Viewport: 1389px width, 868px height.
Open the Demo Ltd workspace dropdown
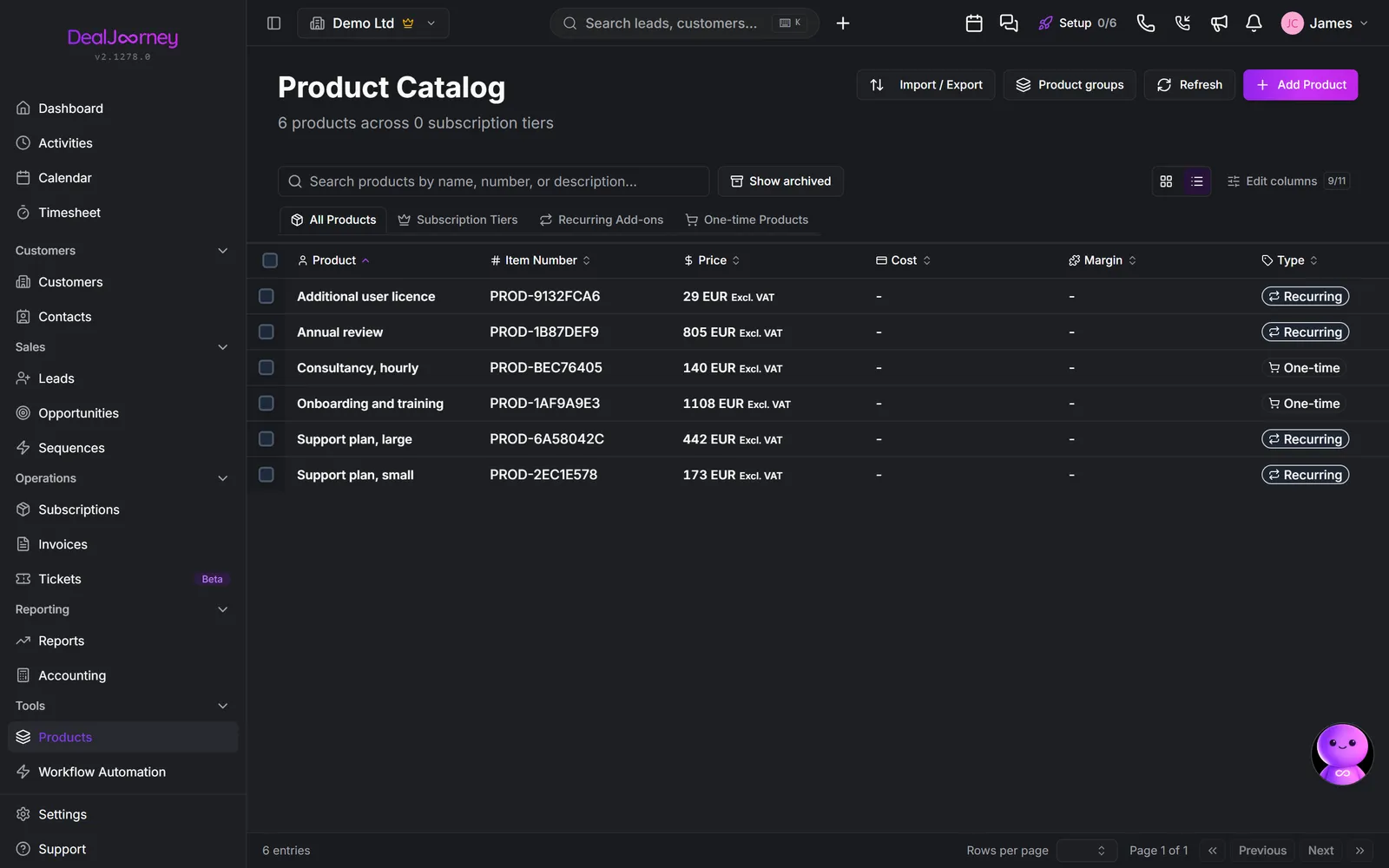[x=373, y=23]
